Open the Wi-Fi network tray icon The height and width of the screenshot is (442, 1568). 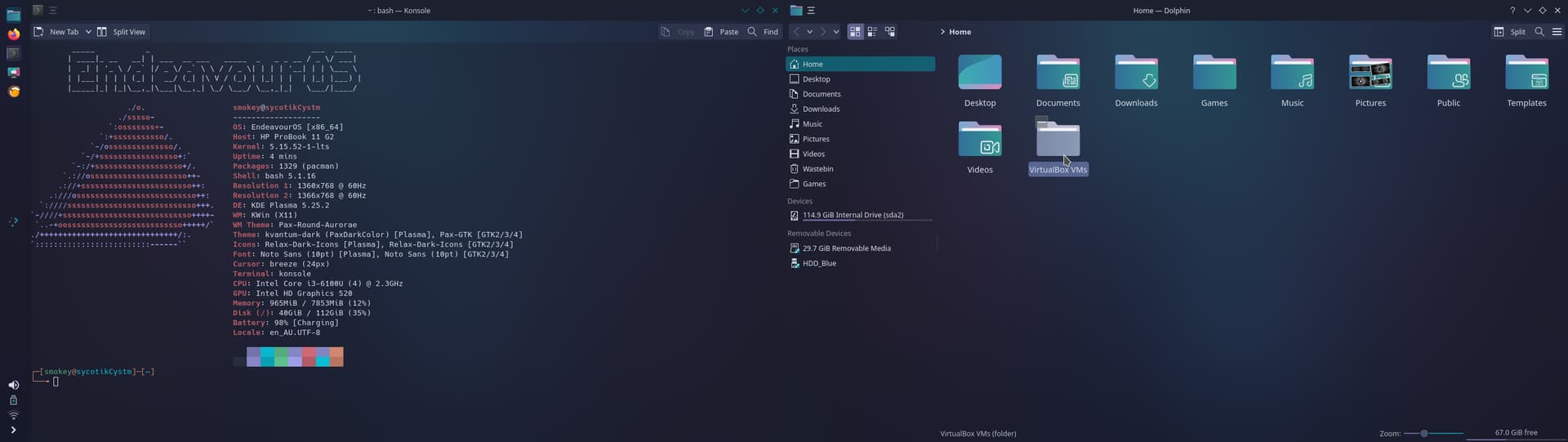[x=13, y=415]
